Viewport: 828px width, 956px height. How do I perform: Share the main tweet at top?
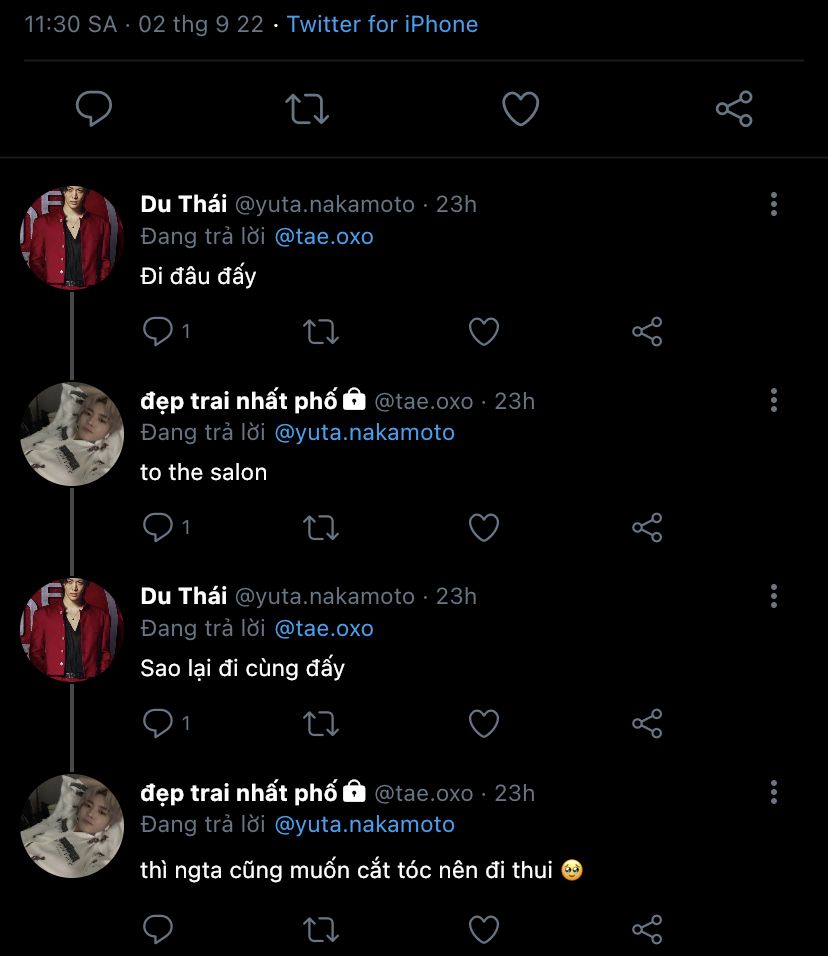(x=734, y=109)
